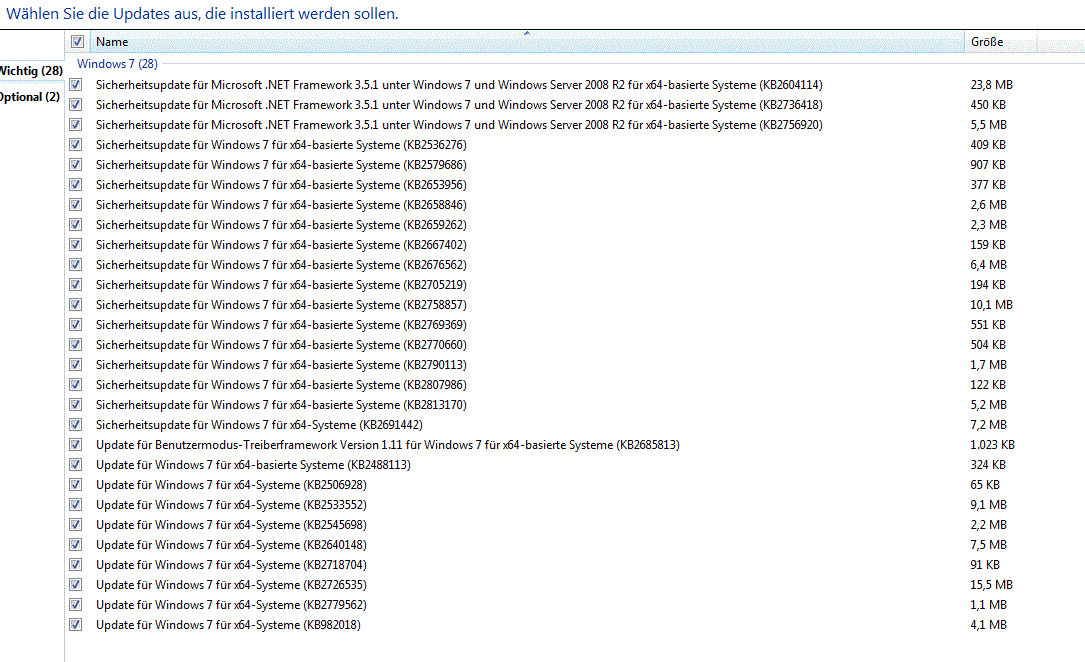1085x662 pixels.
Task: Select Update KB2488113 row text
Action: pyautogui.click(x=253, y=465)
